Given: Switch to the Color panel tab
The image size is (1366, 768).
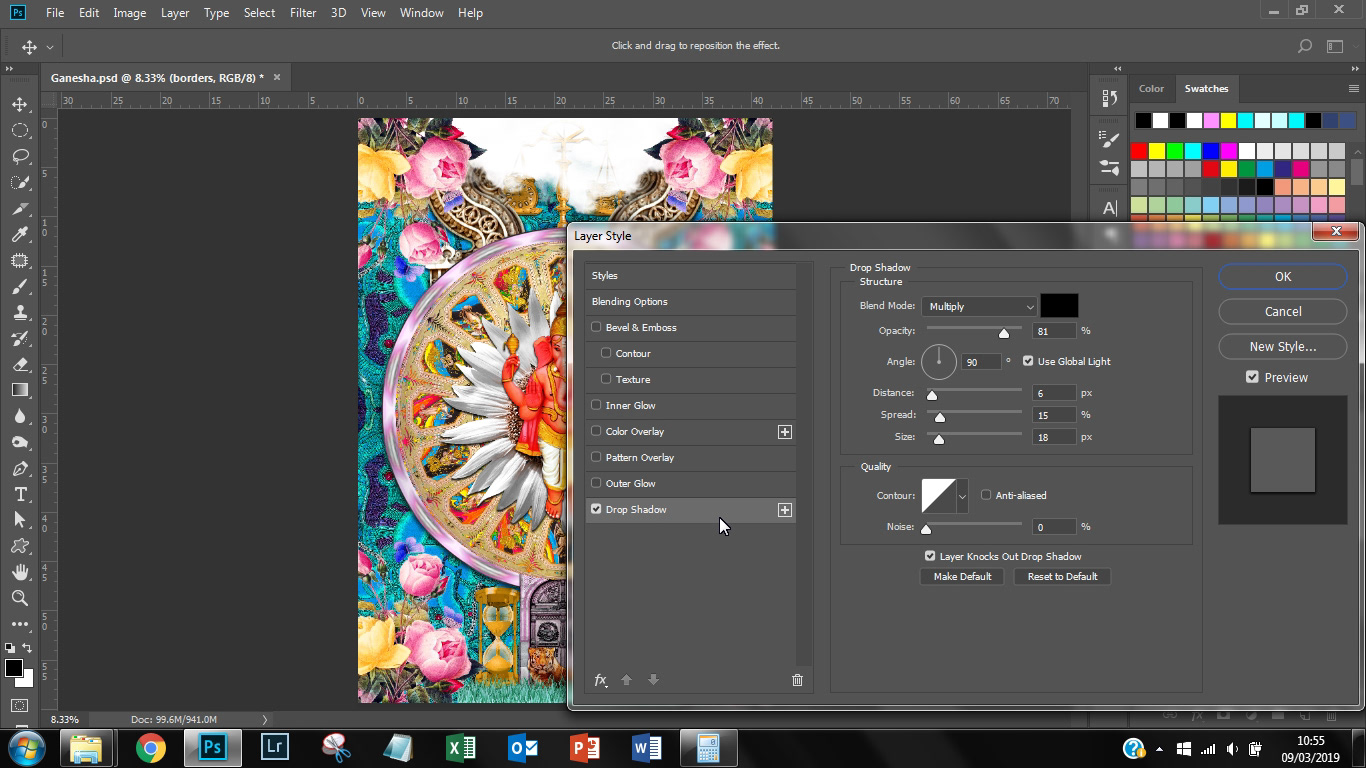Looking at the screenshot, I should point(1151,88).
